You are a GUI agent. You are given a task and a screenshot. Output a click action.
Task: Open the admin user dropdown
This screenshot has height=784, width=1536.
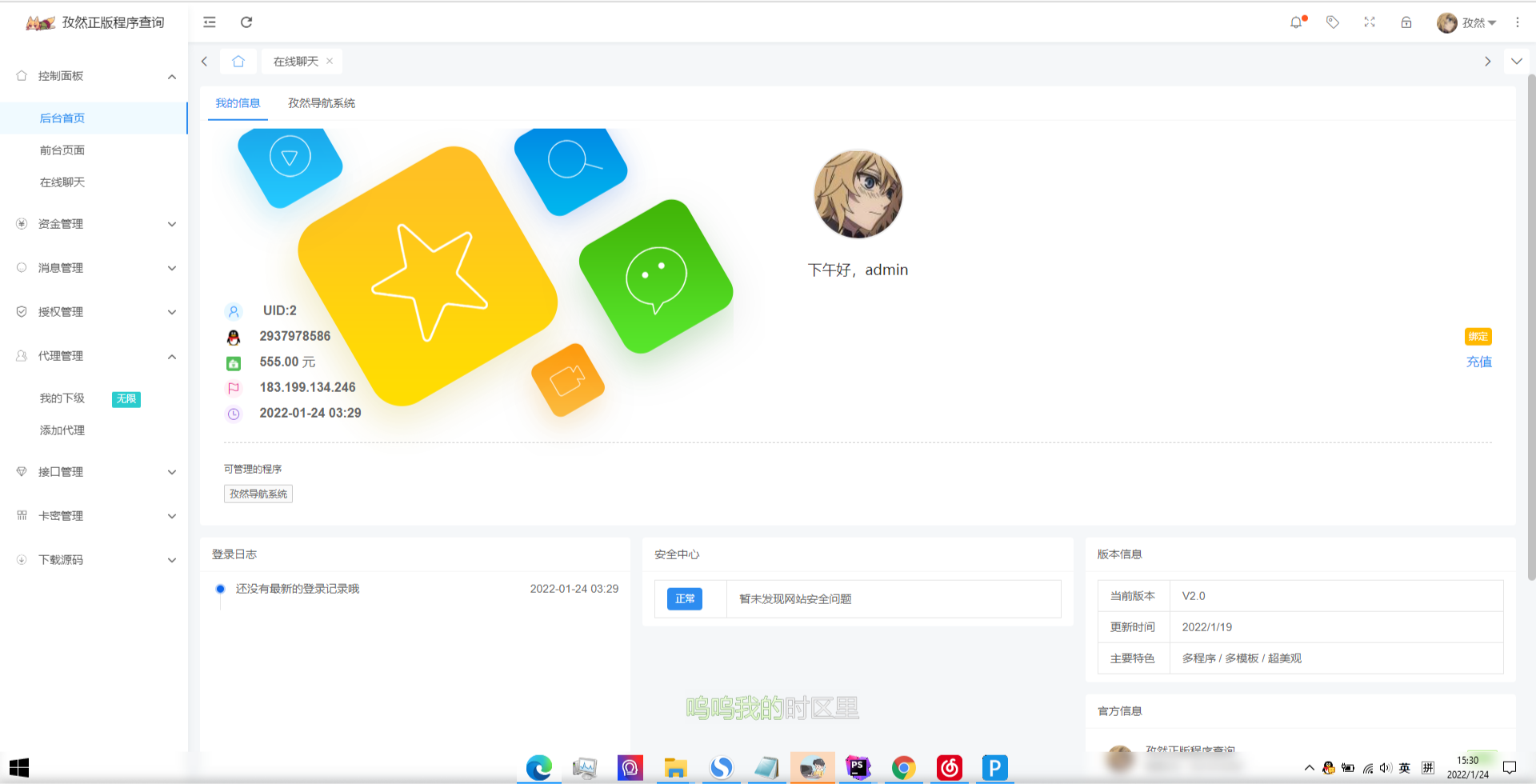pos(1466,22)
